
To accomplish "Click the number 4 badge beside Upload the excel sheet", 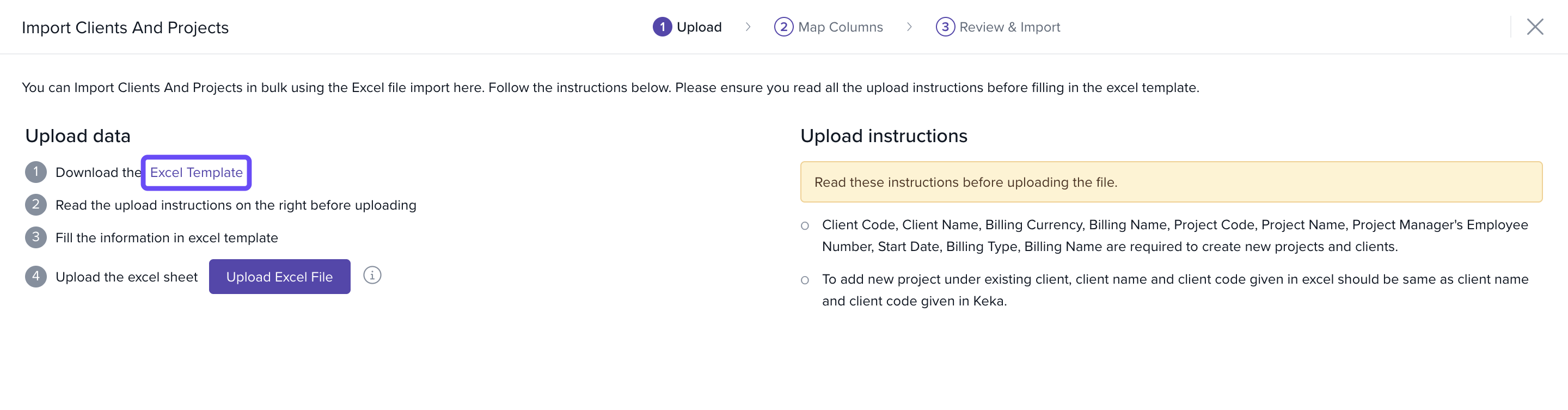I will click(36, 277).
